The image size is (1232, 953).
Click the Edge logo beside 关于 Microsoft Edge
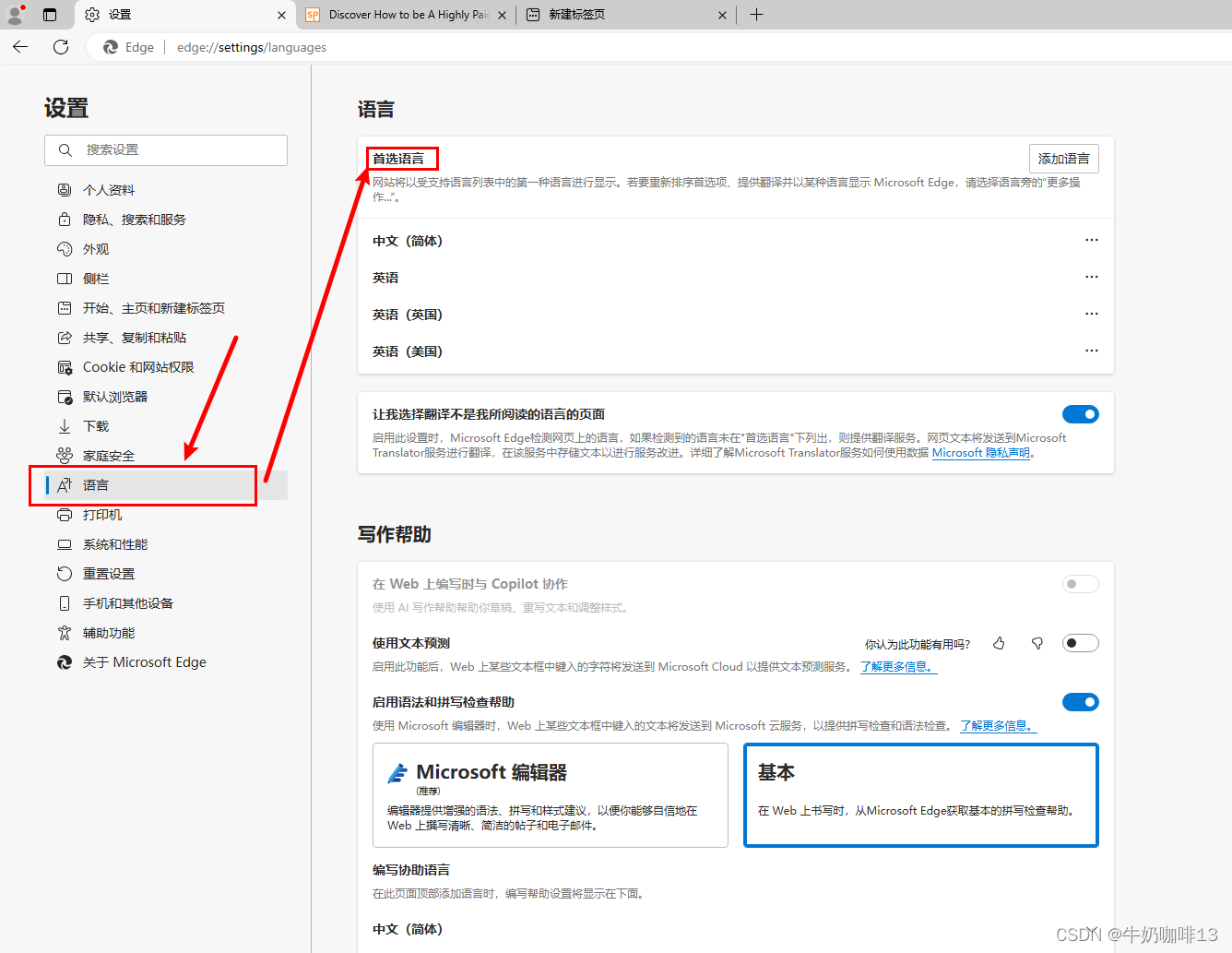(65, 662)
